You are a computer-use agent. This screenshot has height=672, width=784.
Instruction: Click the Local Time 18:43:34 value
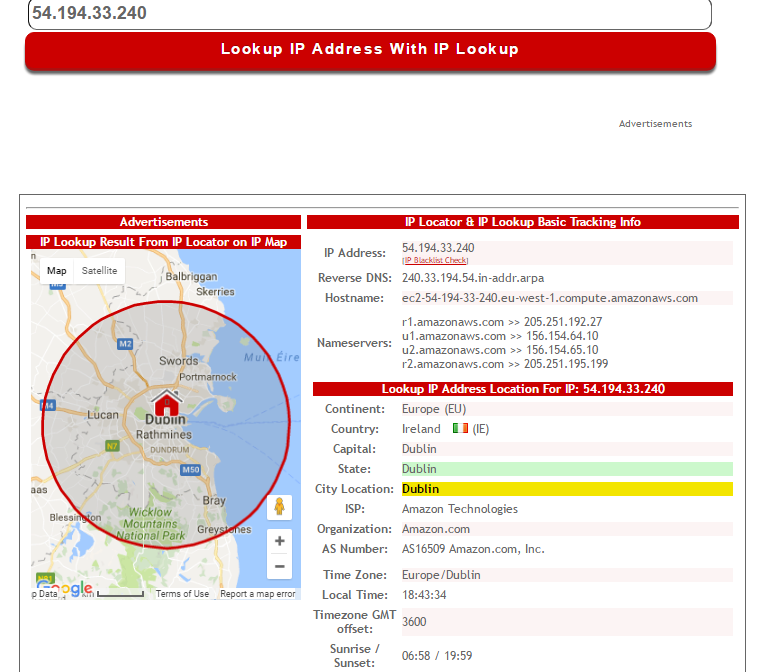tap(424, 595)
